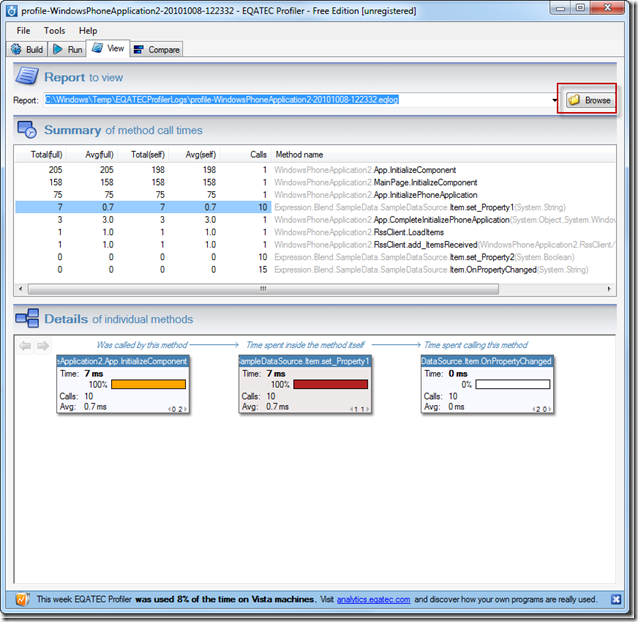Click the summary horizontal scrollbar thumb

[x=263, y=289]
